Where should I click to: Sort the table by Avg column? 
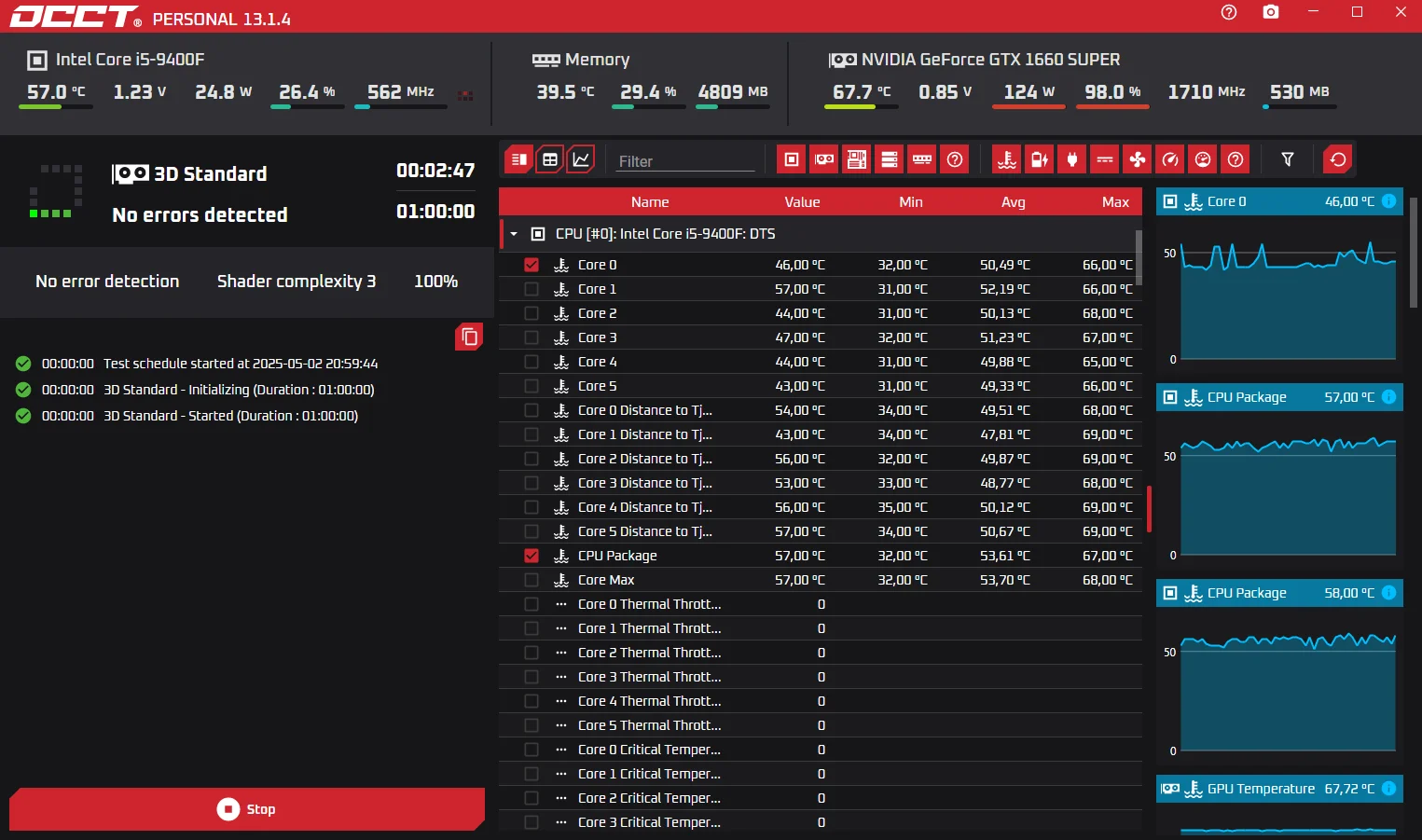(1014, 202)
